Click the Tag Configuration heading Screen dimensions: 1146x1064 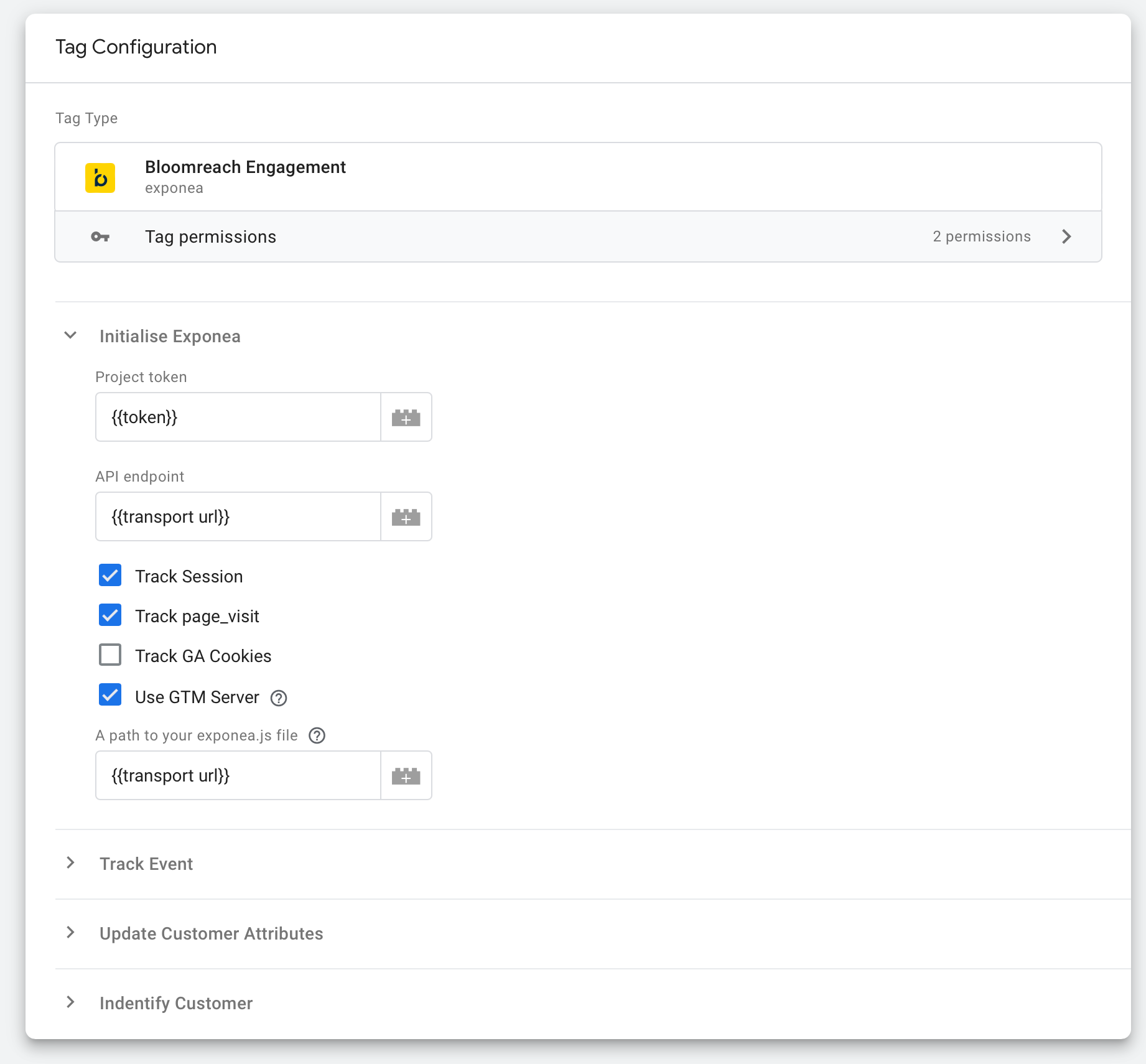136,47
